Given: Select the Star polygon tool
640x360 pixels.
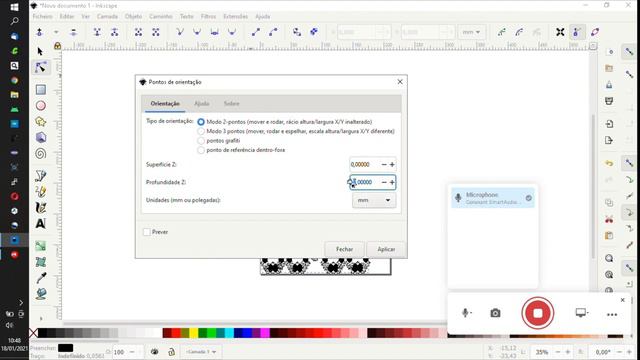Looking at the screenshot, I should point(40,122).
